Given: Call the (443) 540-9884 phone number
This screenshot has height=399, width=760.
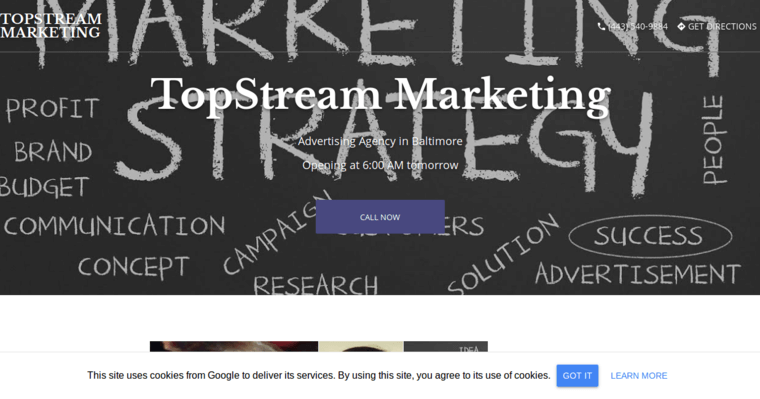Looking at the screenshot, I should [637, 27].
